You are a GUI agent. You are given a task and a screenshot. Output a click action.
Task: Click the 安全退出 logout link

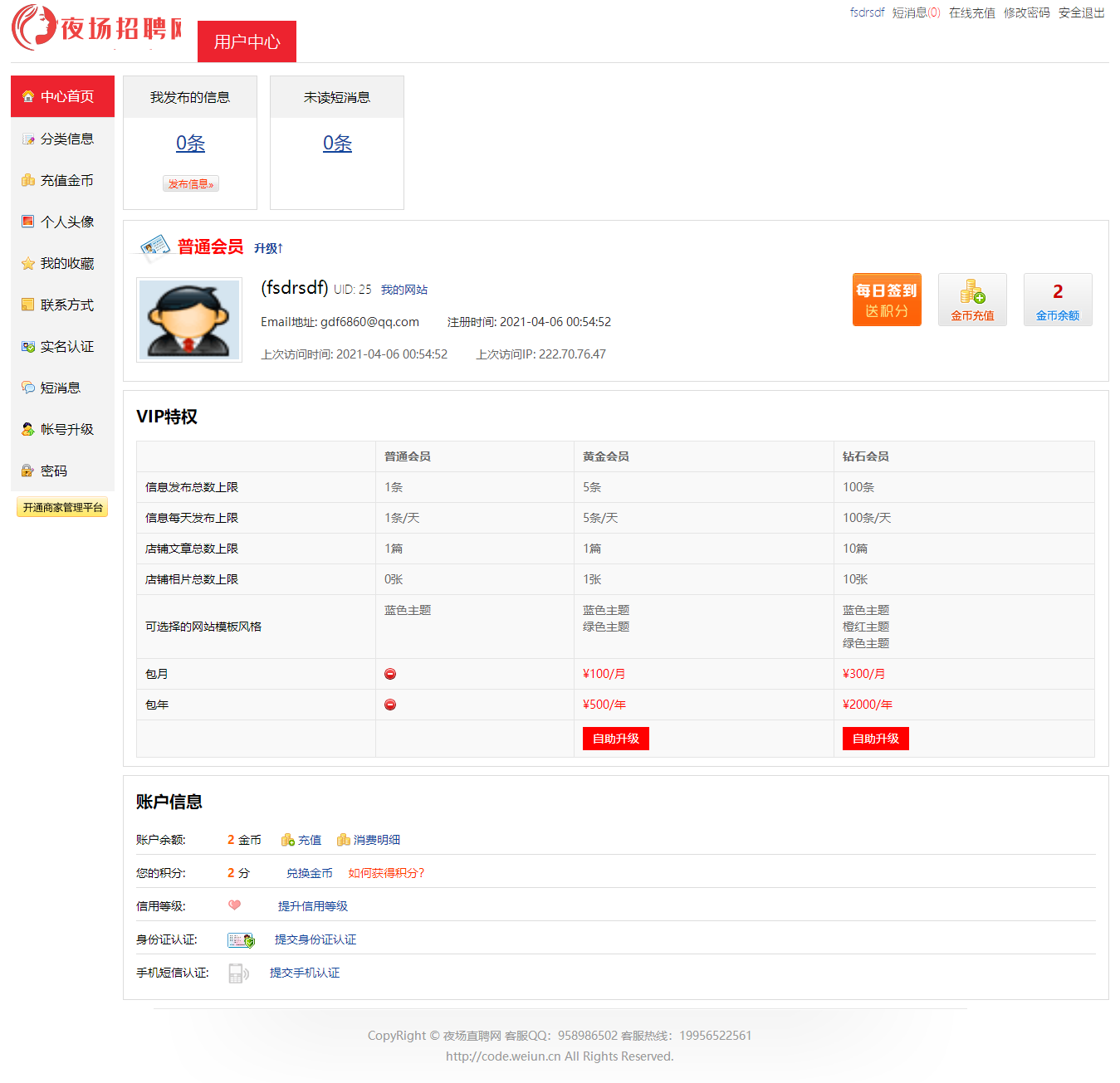pos(1081,12)
